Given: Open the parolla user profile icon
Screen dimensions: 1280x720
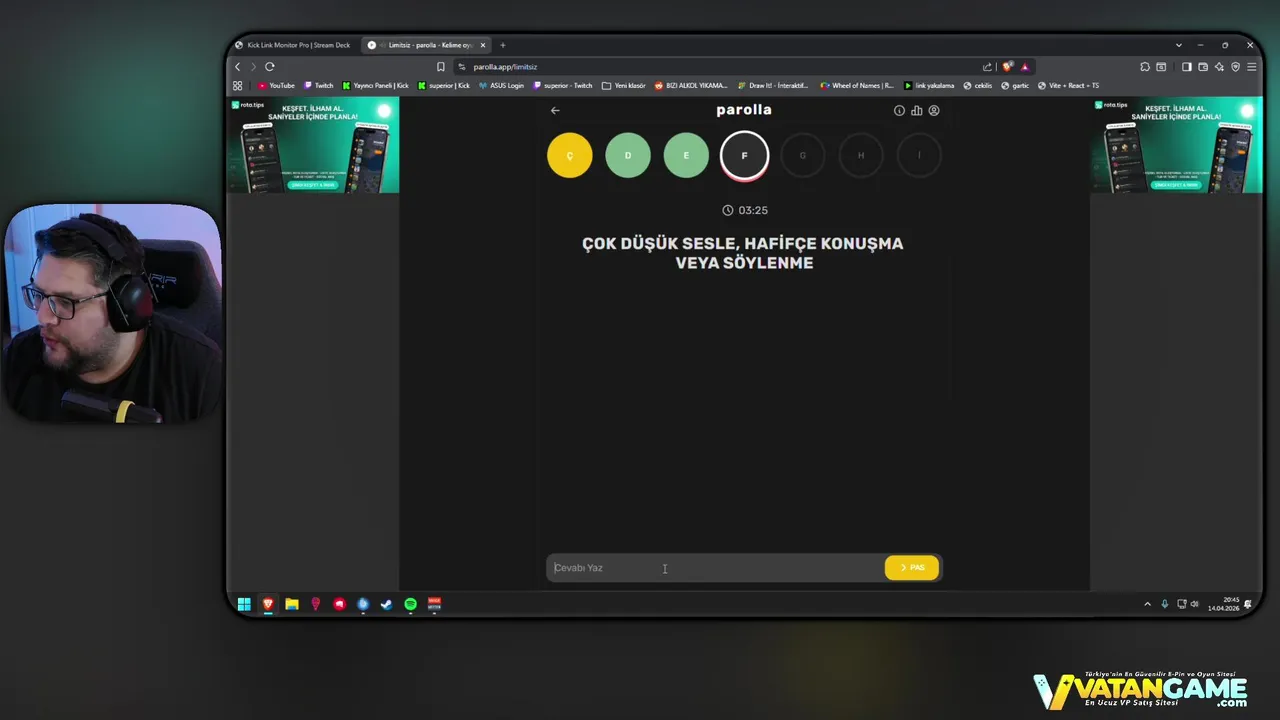Looking at the screenshot, I should click(x=934, y=111).
